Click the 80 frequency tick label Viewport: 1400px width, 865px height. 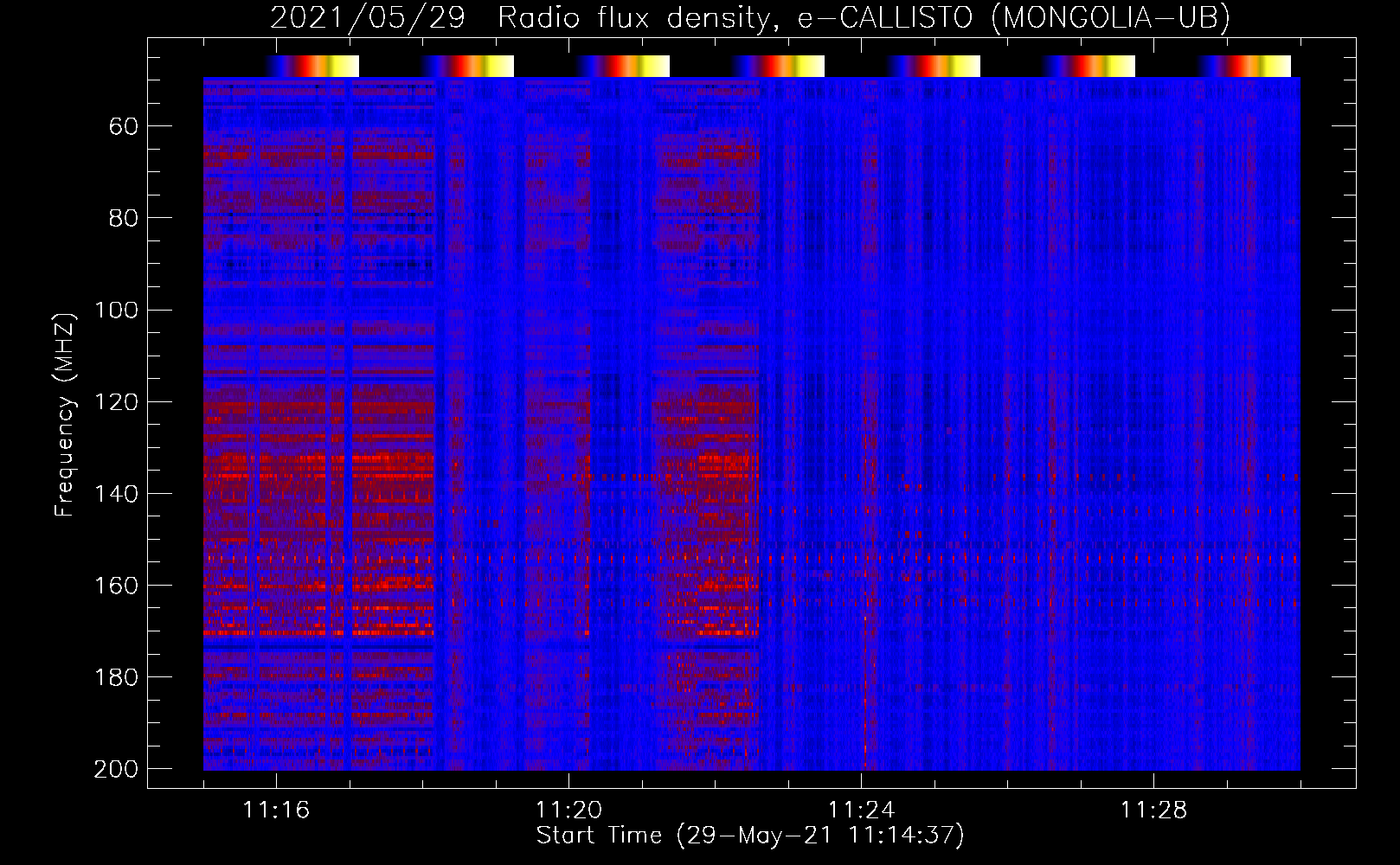pyautogui.click(x=124, y=218)
